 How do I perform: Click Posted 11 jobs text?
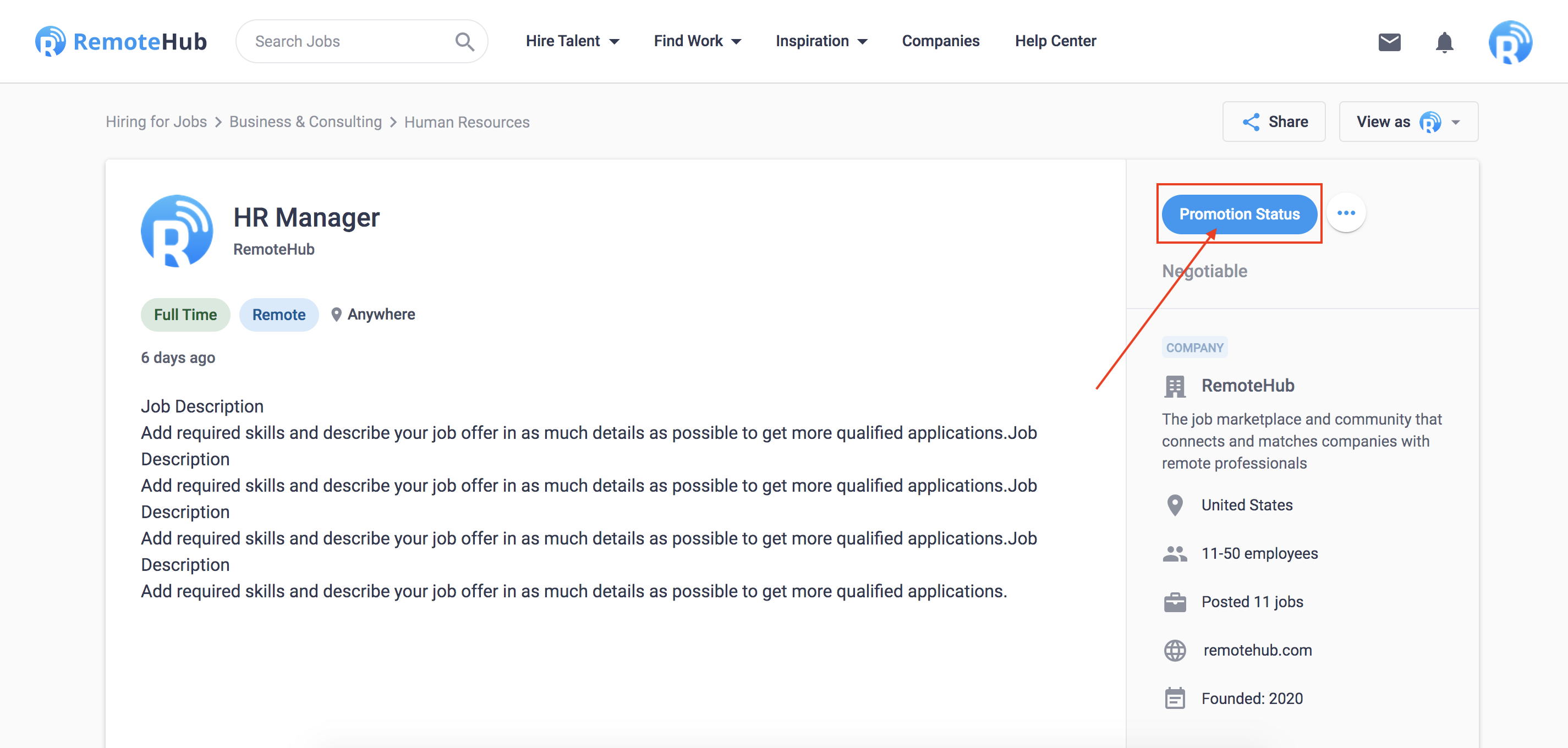coord(1252,602)
